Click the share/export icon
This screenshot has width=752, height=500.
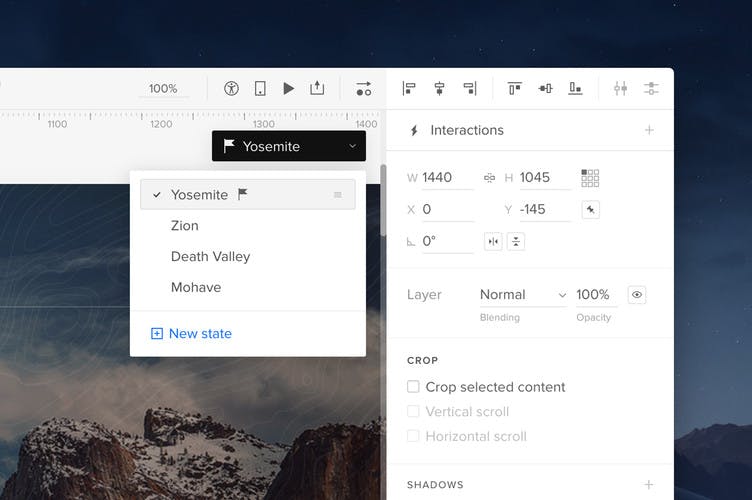coord(317,88)
